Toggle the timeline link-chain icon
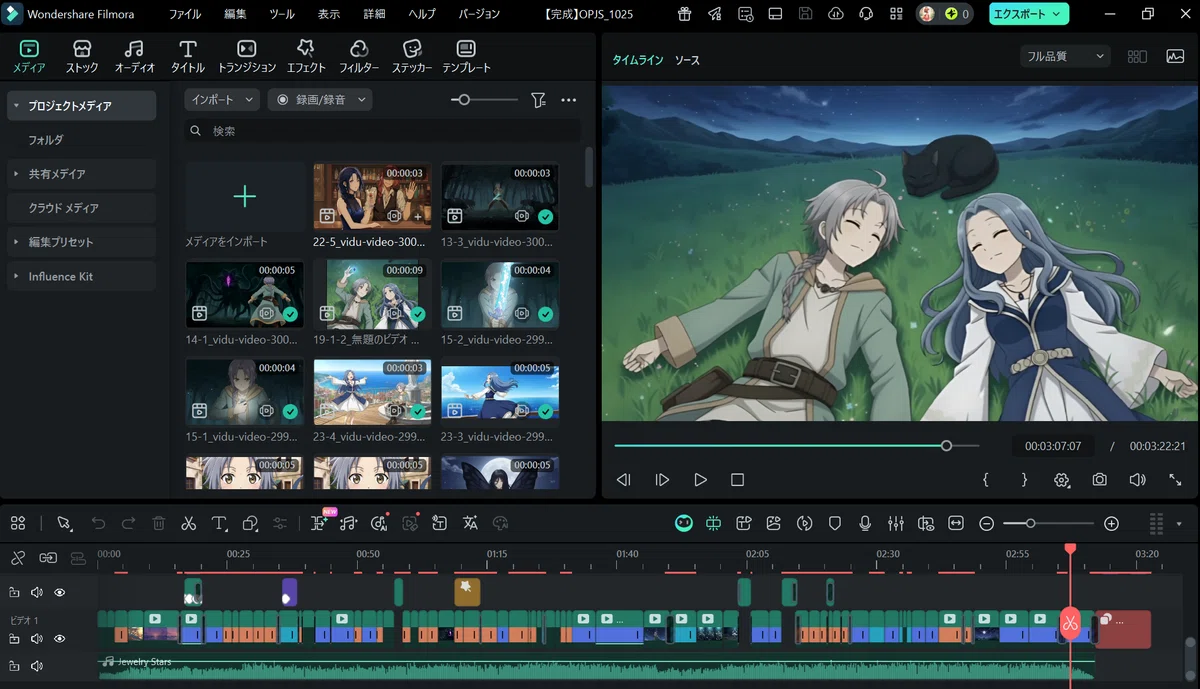The width and height of the screenshot is (1200, 689). click(x=18, y=558)
